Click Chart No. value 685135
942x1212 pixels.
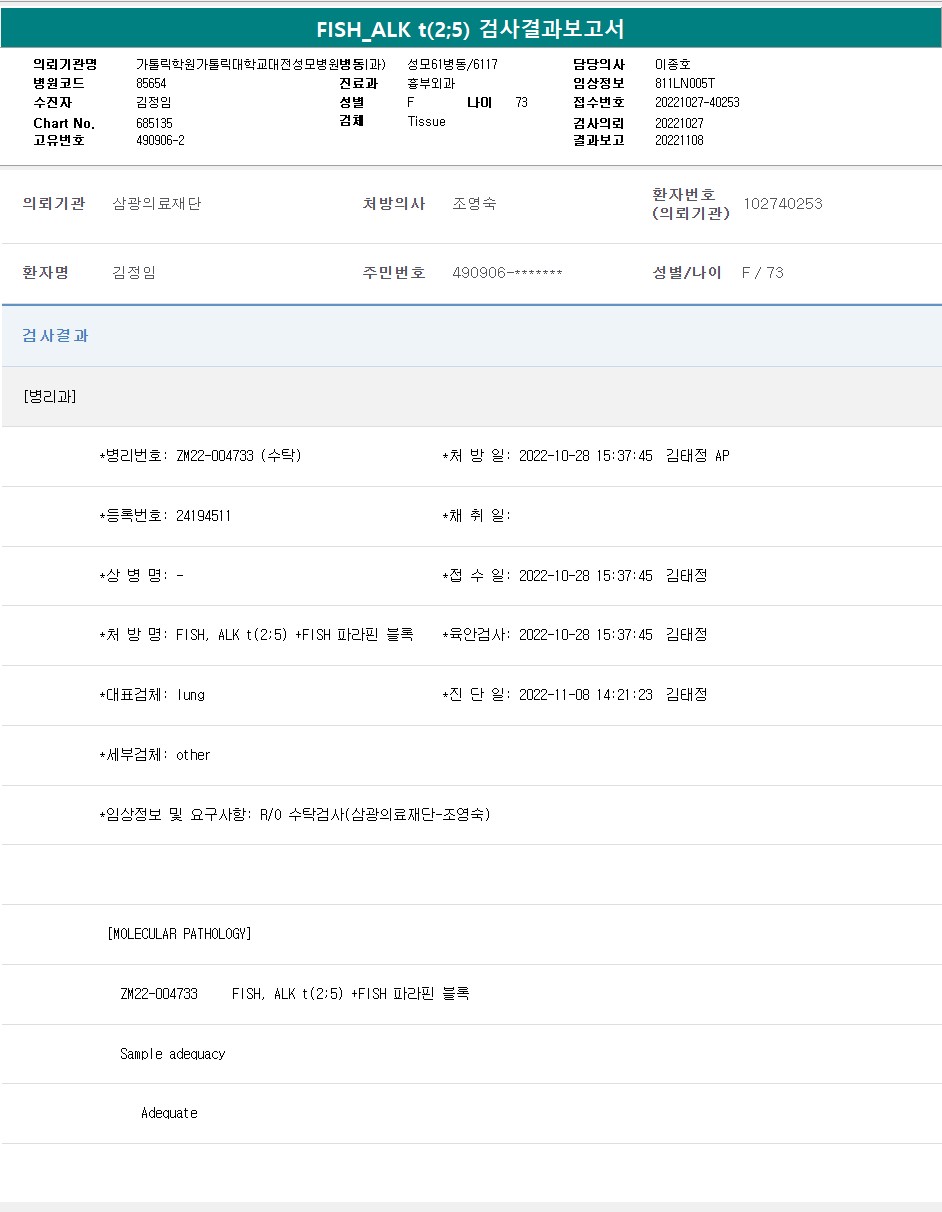tap(154, 123)
